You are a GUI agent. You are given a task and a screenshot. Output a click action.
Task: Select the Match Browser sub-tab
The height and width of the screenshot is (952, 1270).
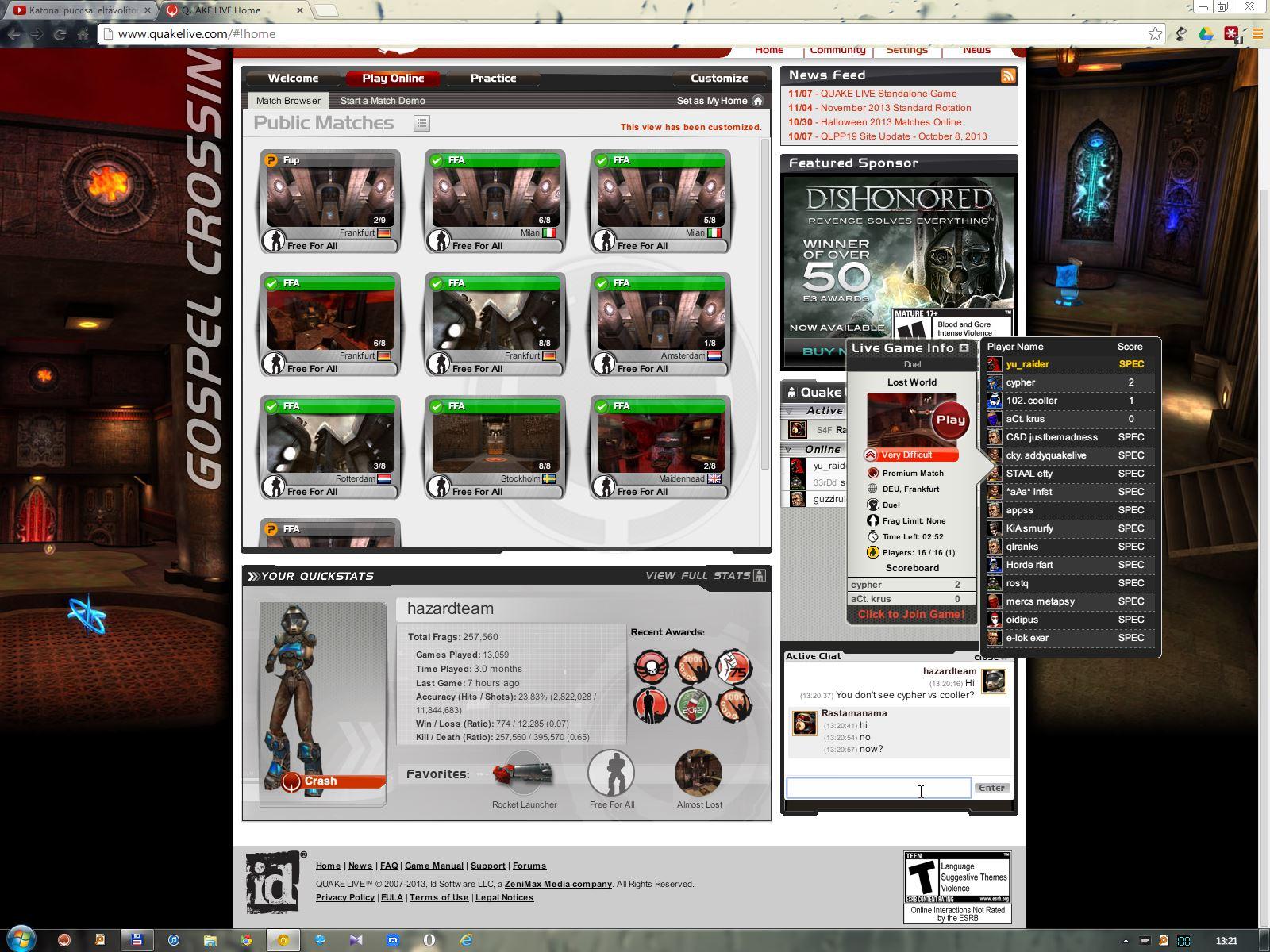(x=288, y=101)
